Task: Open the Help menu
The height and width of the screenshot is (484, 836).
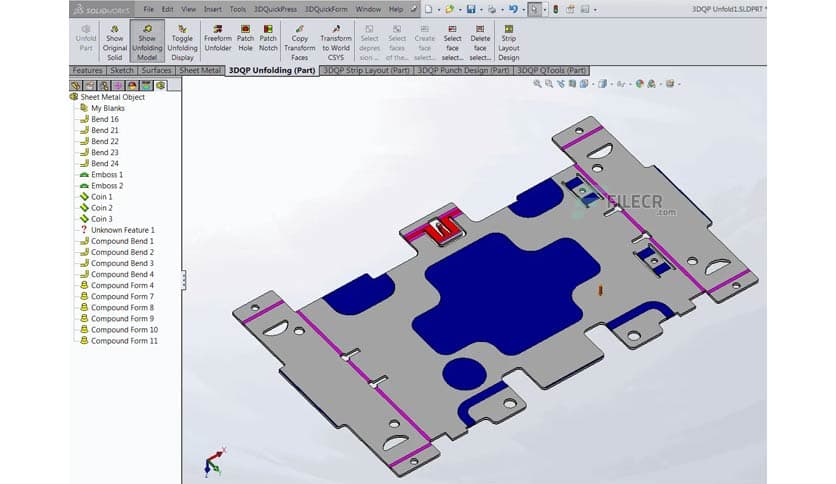Action: click(x=396, y=9)
